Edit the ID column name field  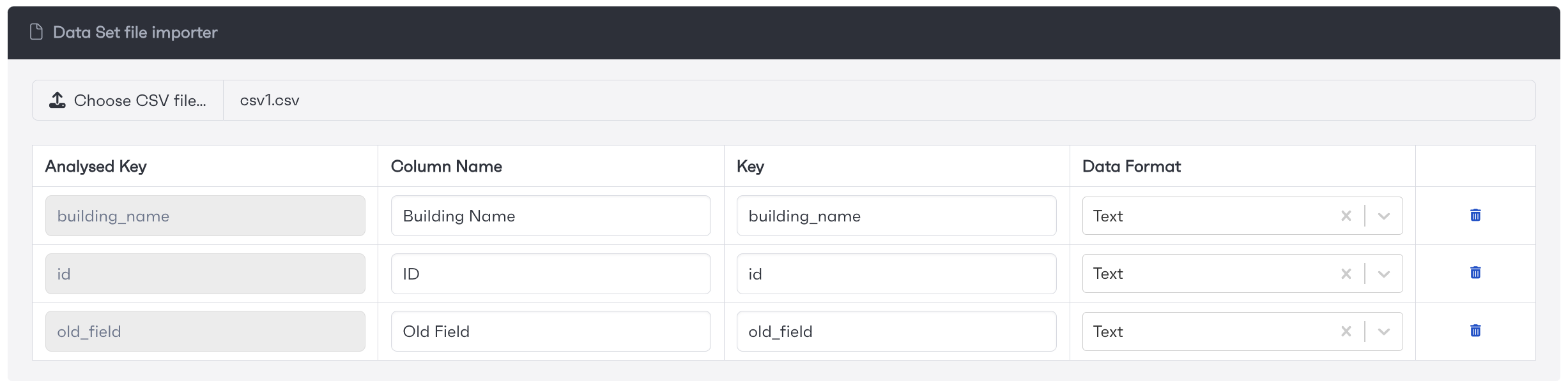[551, 274]
